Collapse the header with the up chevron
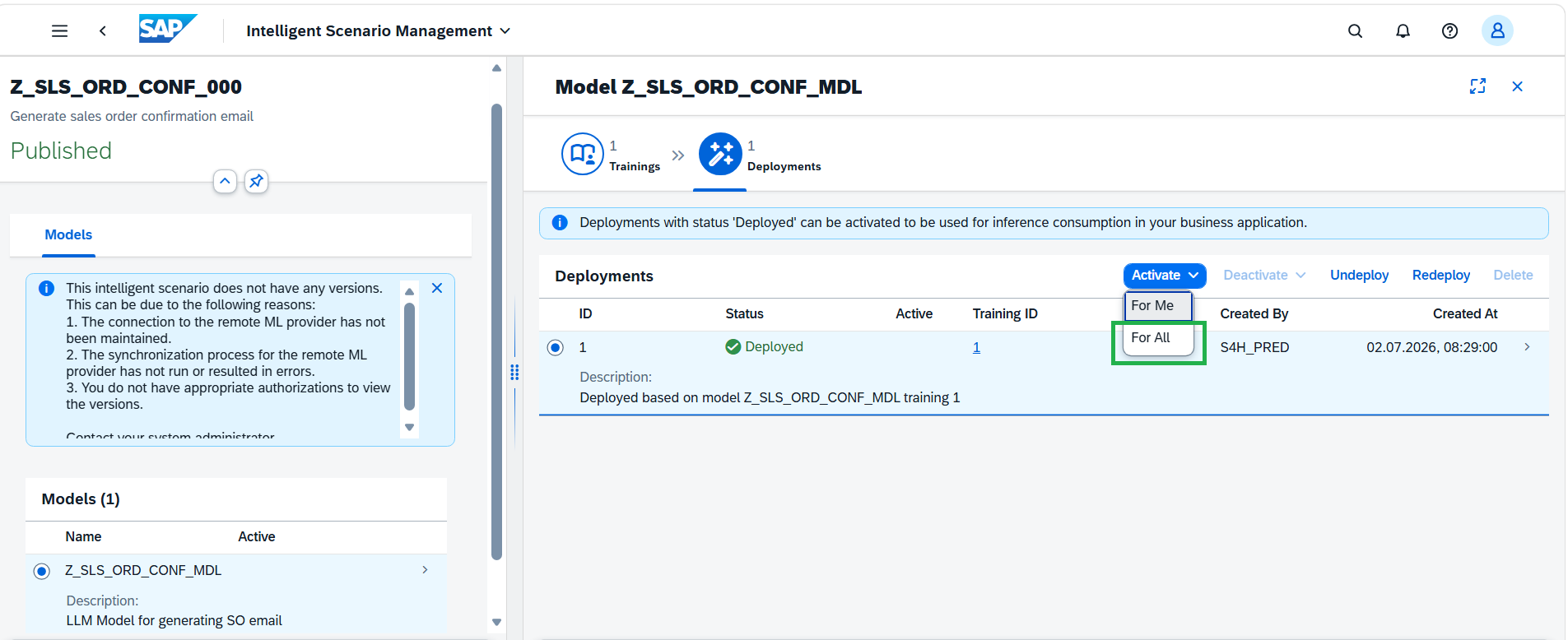This screenshot has height=640, width=1568. tap(225, 181)
